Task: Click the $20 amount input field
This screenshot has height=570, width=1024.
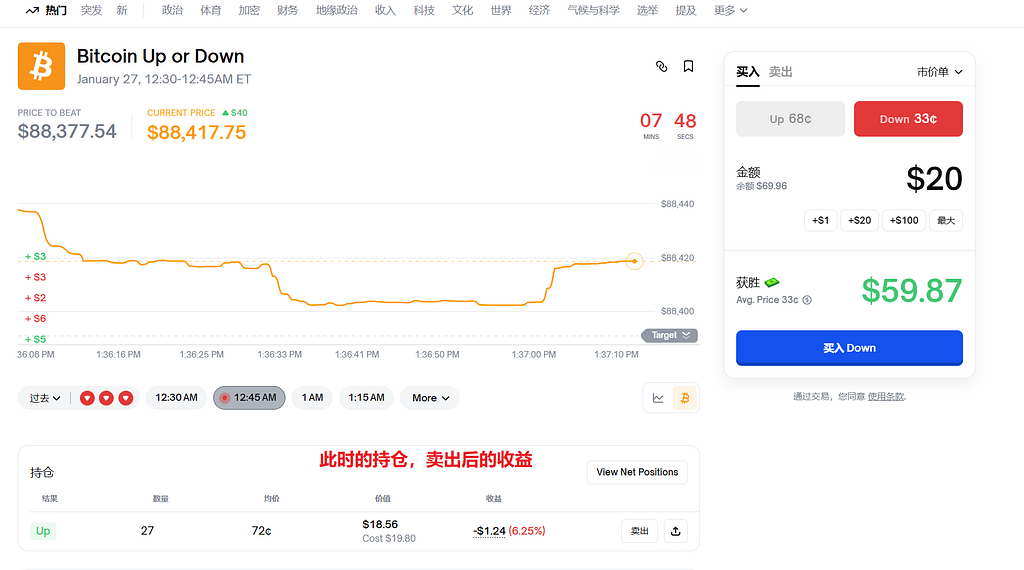Action: (933, 179)
